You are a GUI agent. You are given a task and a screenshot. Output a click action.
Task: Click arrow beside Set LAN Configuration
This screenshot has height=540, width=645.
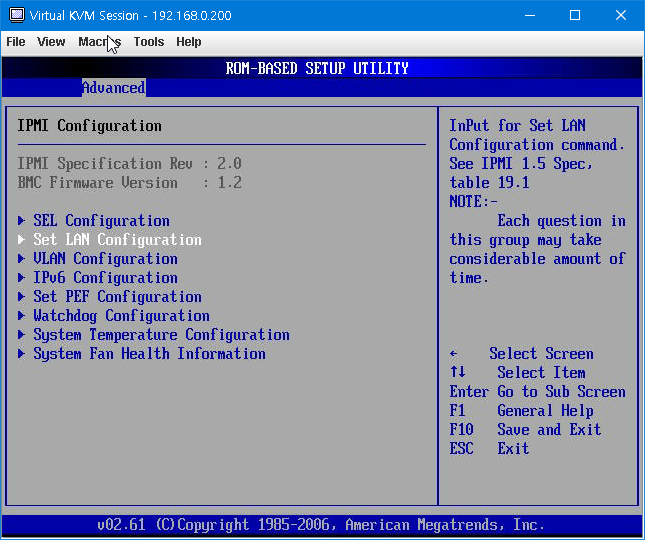tap(21, 240)
